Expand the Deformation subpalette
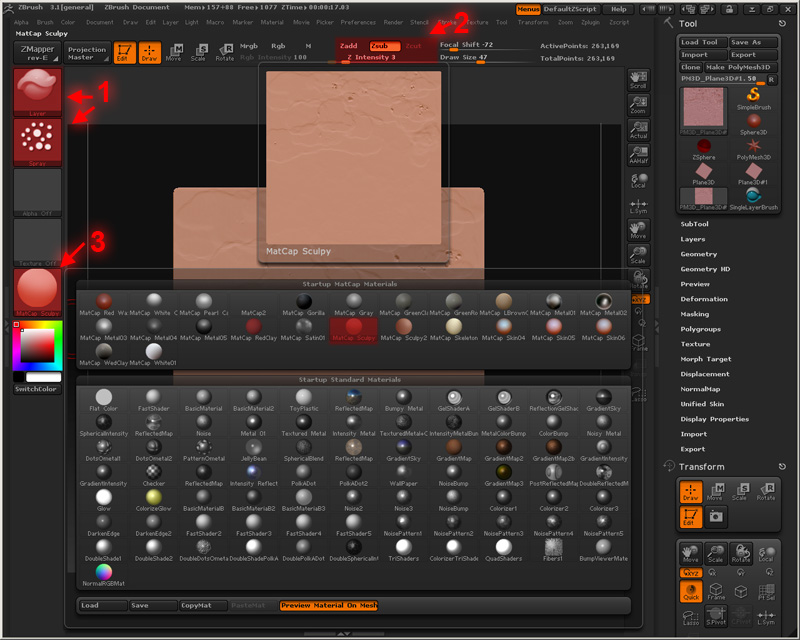Viewport: 800px width, 640px height. [x=704, y=299]
